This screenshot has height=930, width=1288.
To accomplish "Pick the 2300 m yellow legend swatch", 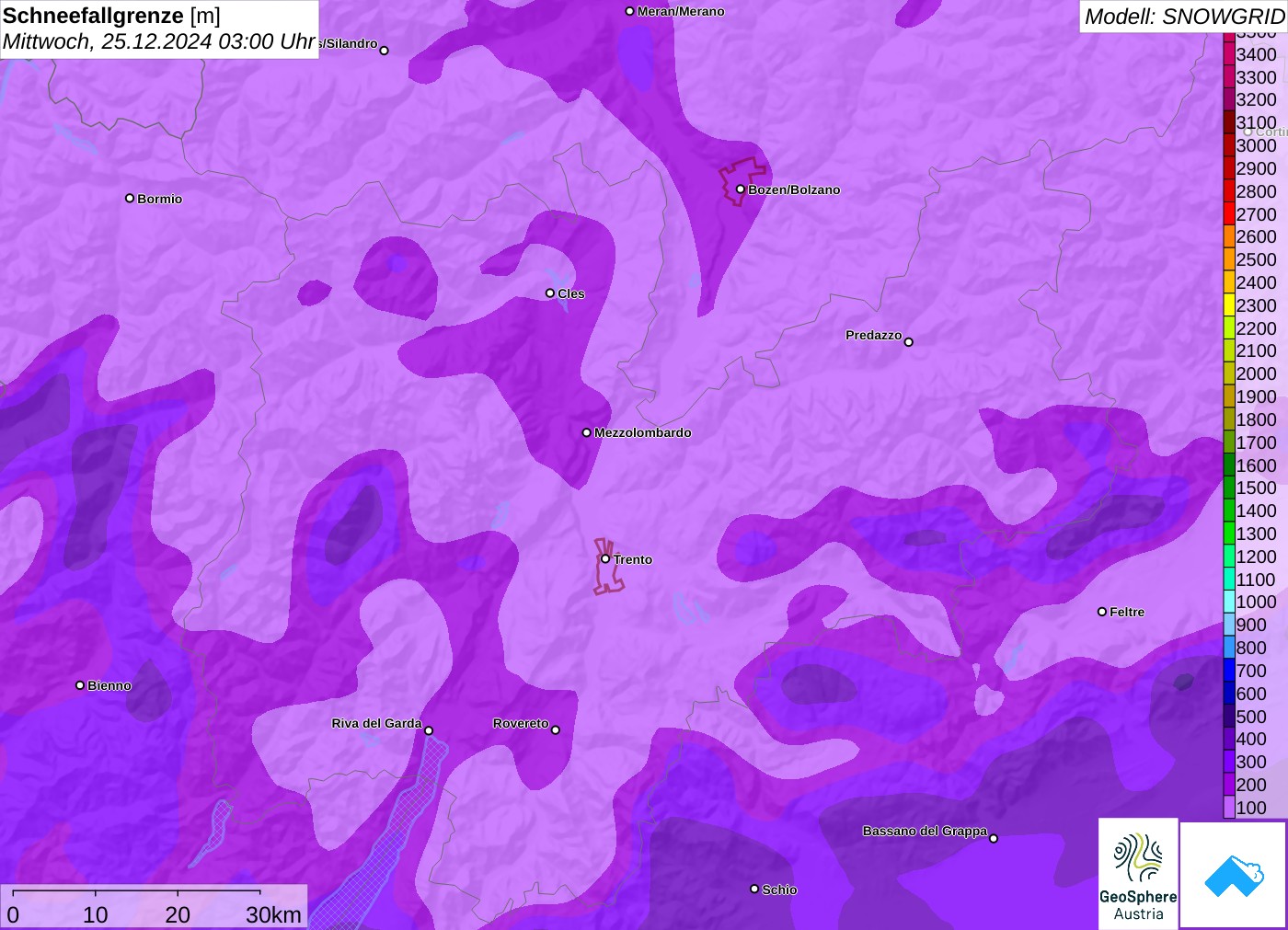I will [x=1229, y=305].
